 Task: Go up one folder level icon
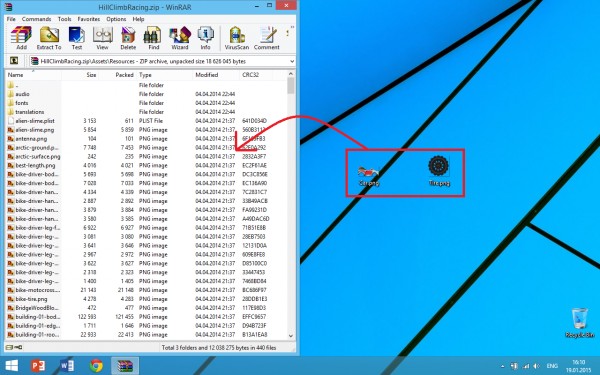point(14,61)
